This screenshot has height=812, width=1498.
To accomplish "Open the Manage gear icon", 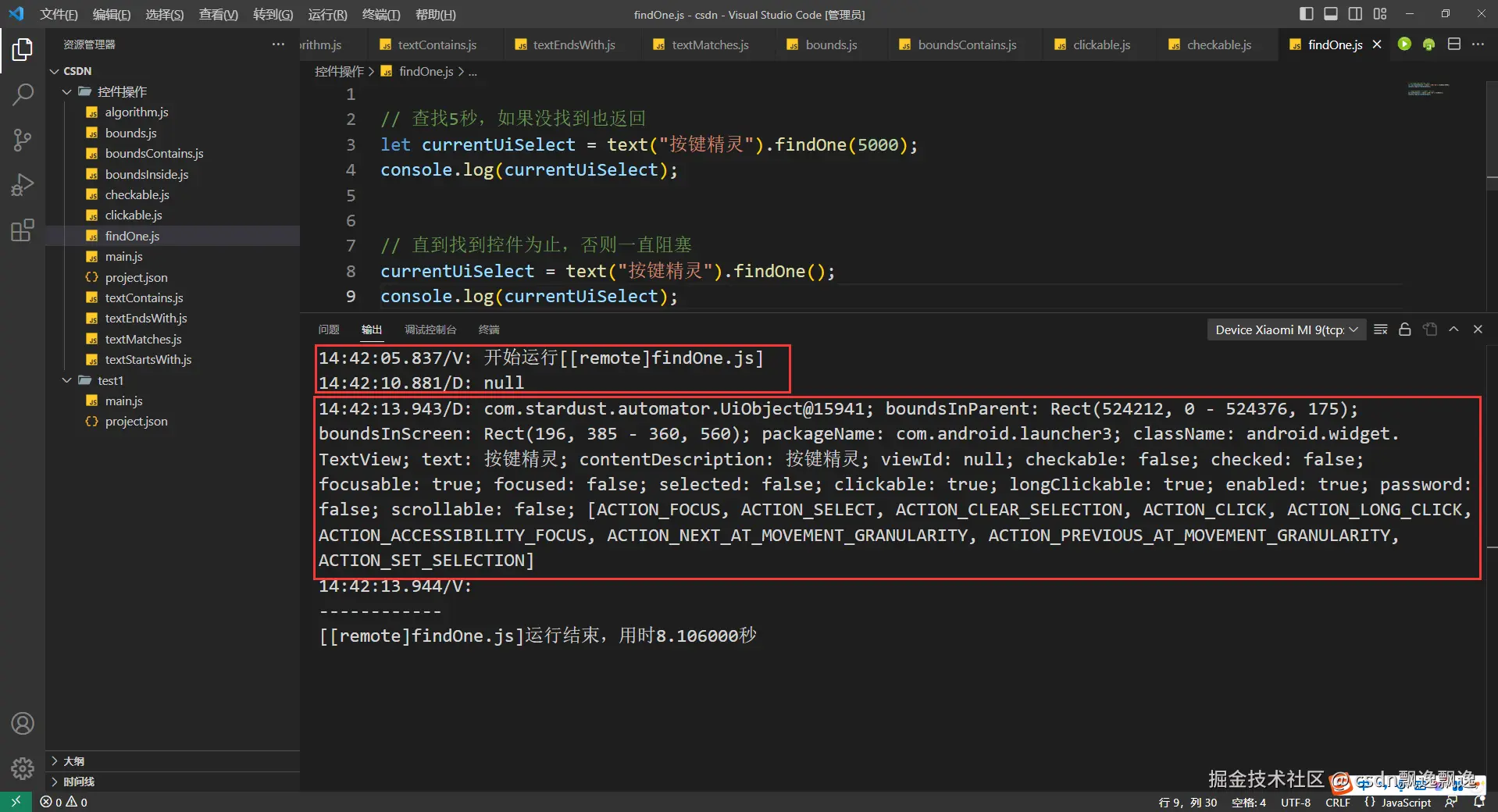I will [x=23, y=769].
